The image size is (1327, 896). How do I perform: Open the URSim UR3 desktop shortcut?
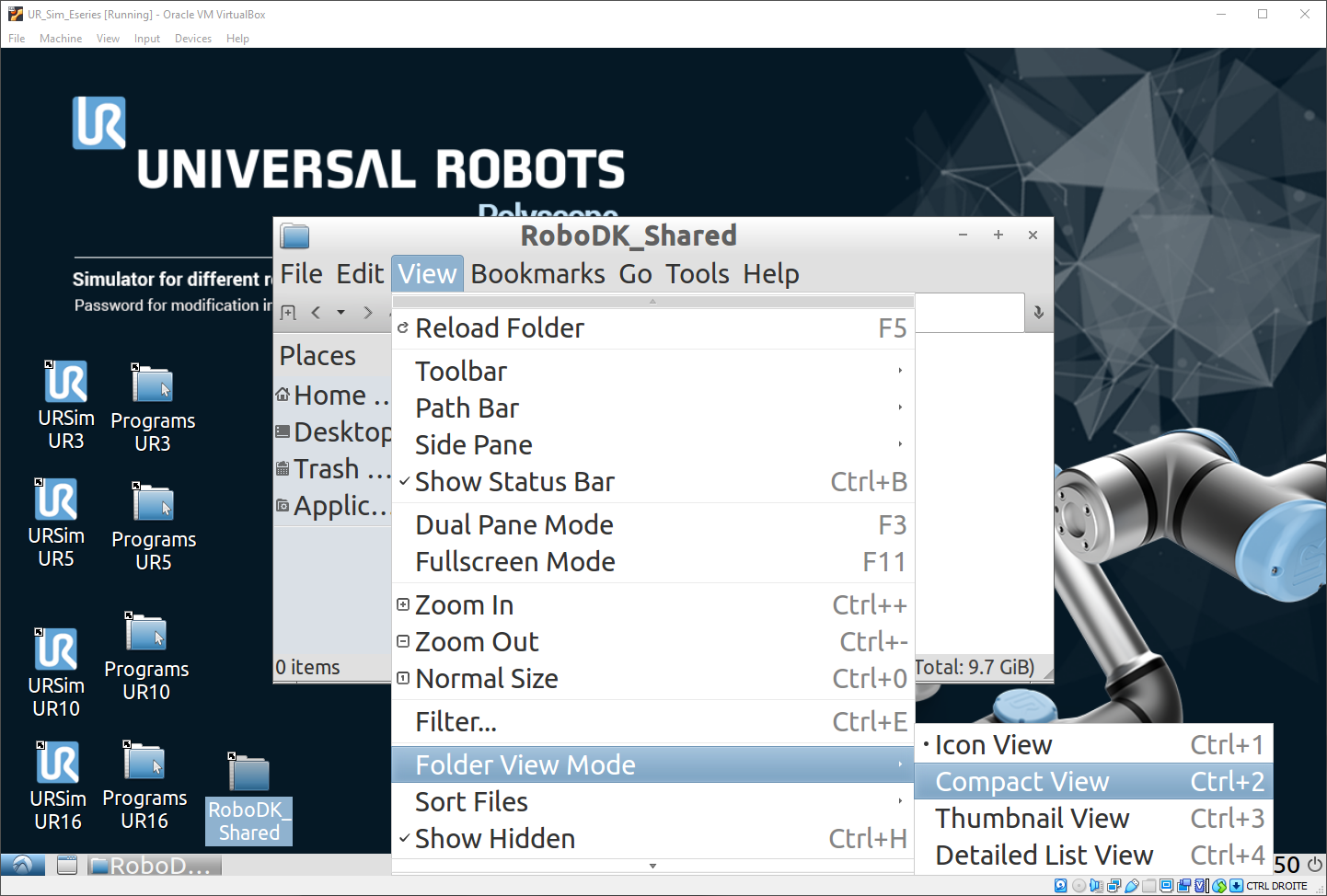click(66, 382)
